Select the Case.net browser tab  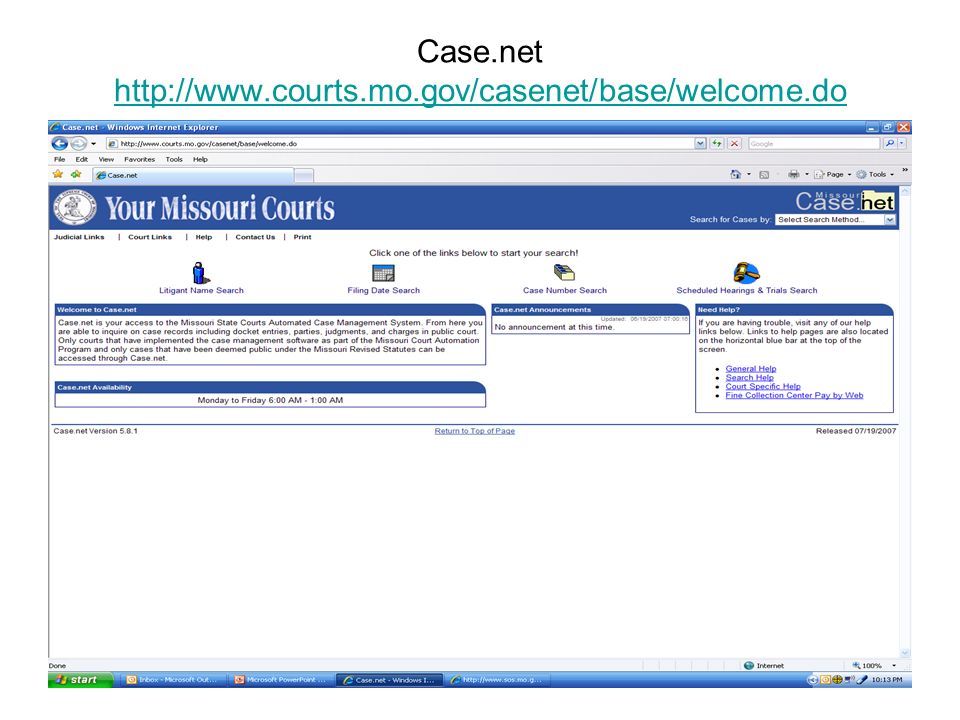tap(193, 175)
